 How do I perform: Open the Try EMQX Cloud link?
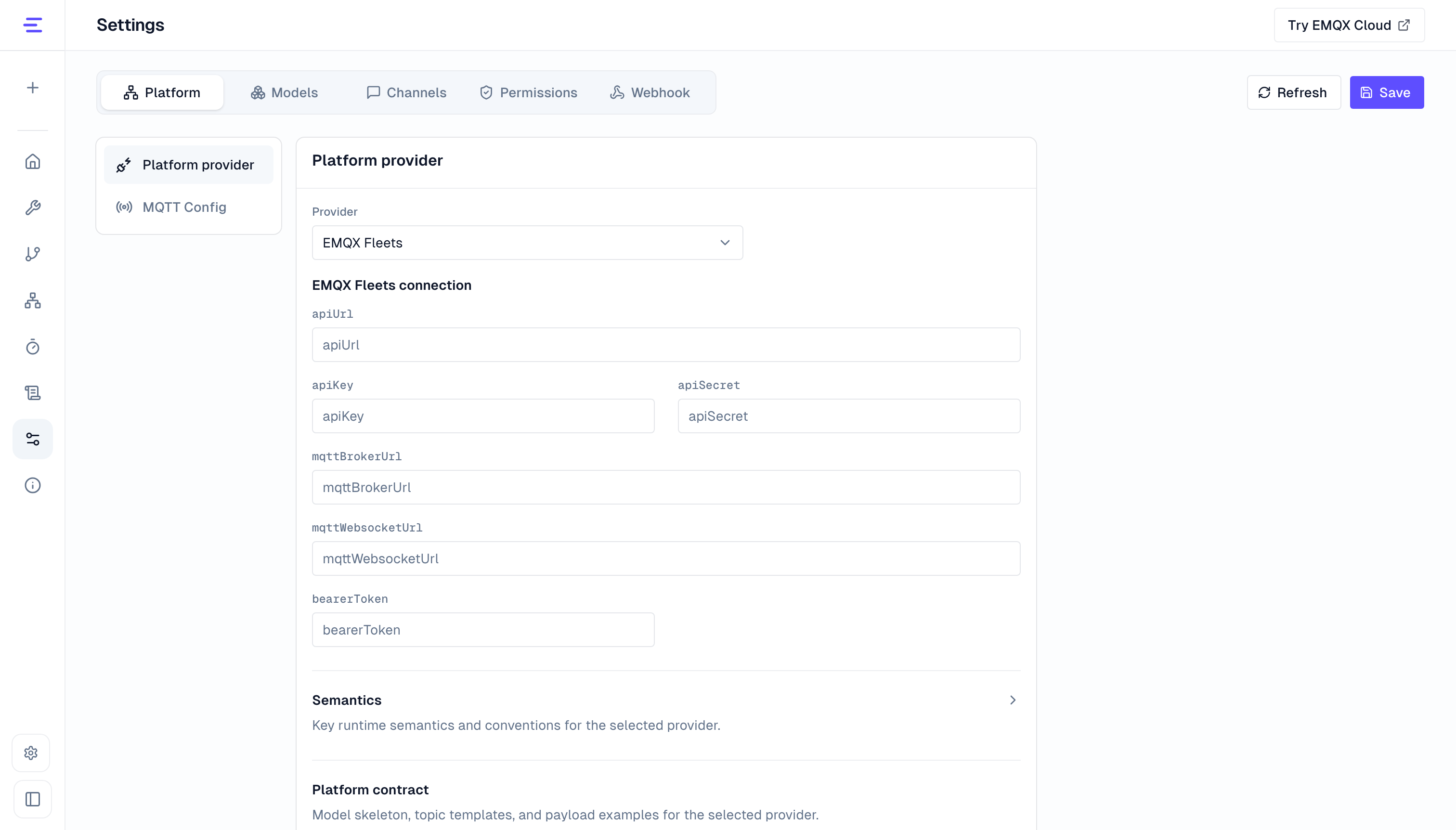coord(1349,25)
